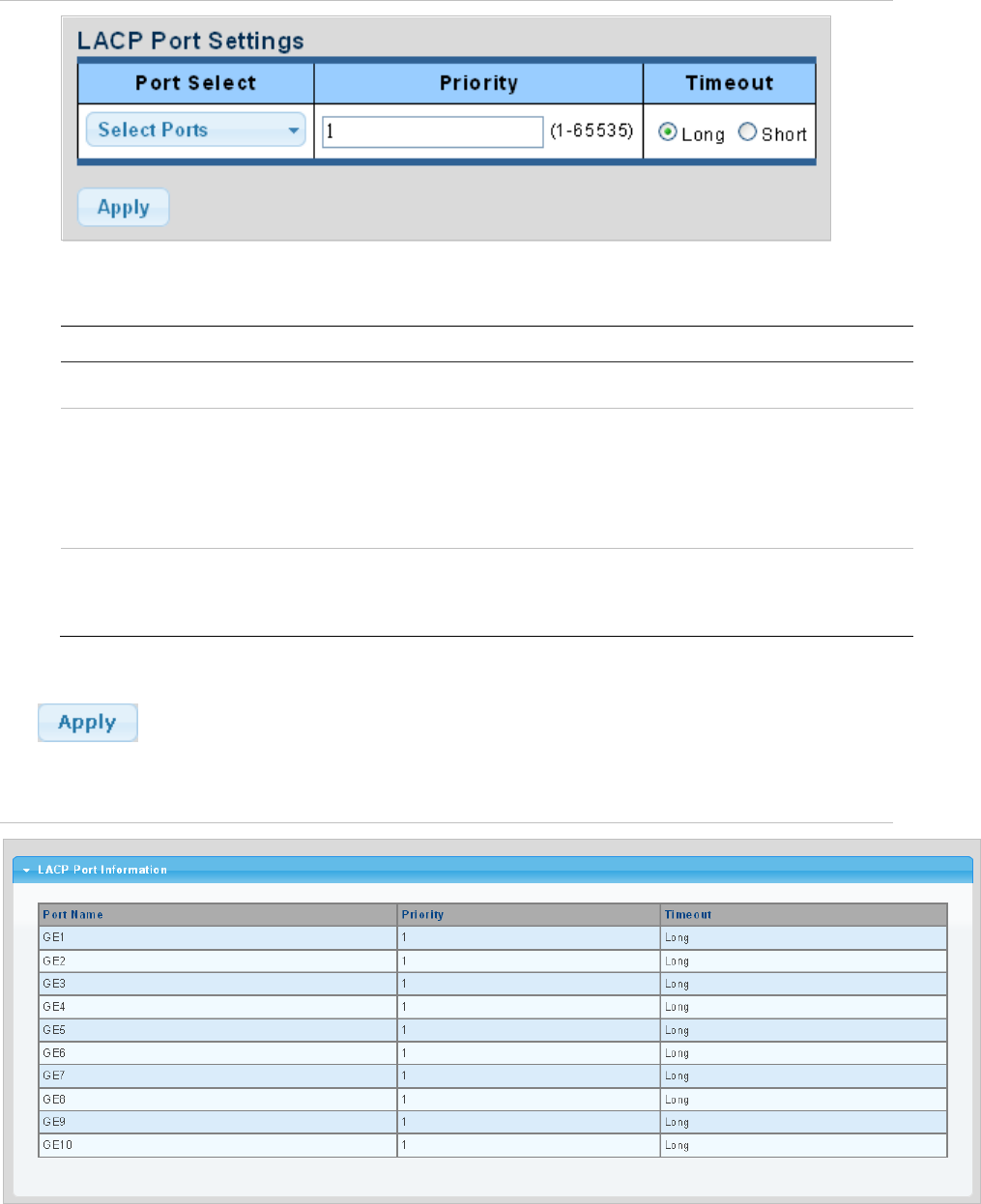Click the LACP Port Settings title
The width and height of the screenshot is (981, 1204).
click(190, 41)
